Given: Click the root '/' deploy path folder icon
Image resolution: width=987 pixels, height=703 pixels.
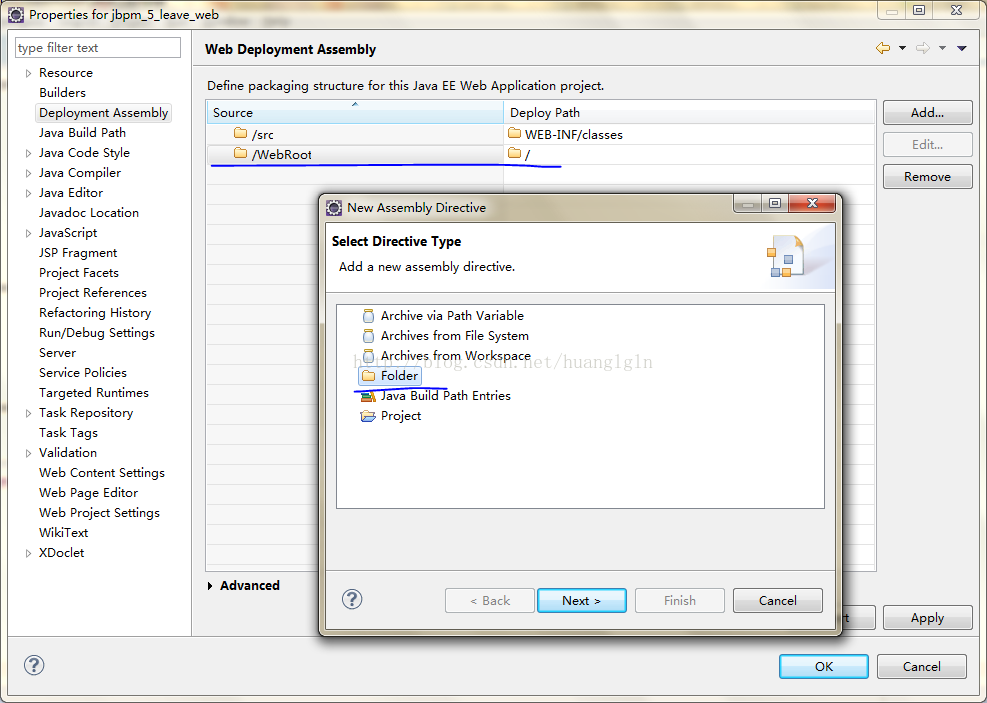Looking at the screenshot, I should point(515,153).
